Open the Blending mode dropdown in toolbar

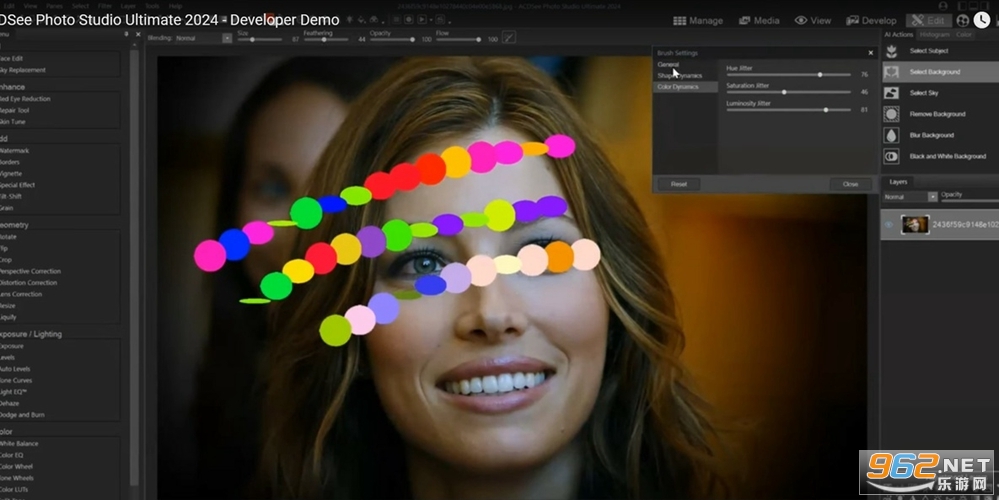click(x=227, y=38)
